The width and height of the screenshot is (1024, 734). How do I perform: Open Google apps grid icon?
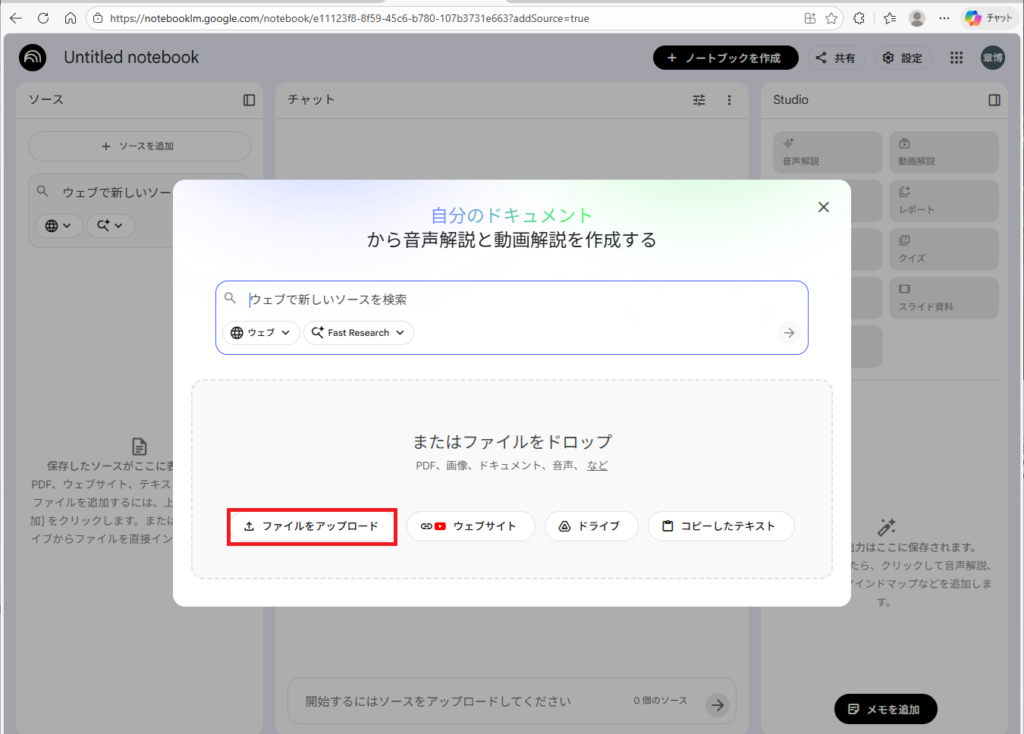[x=956, y=58]
